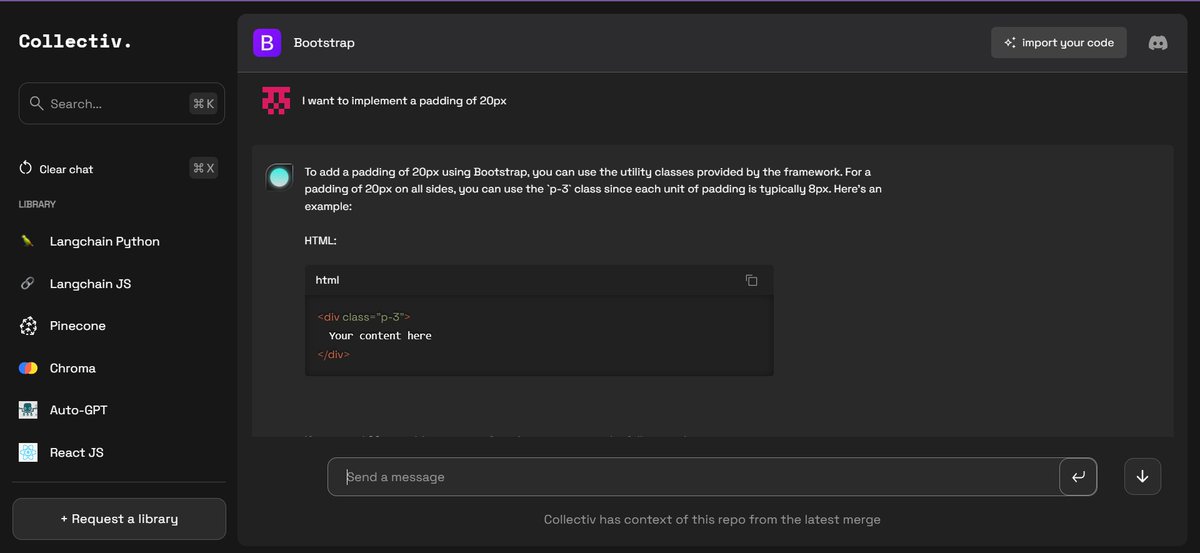Screen dimensions: 1200x553
Task: Select the React JS library
Action: [77, 452]
